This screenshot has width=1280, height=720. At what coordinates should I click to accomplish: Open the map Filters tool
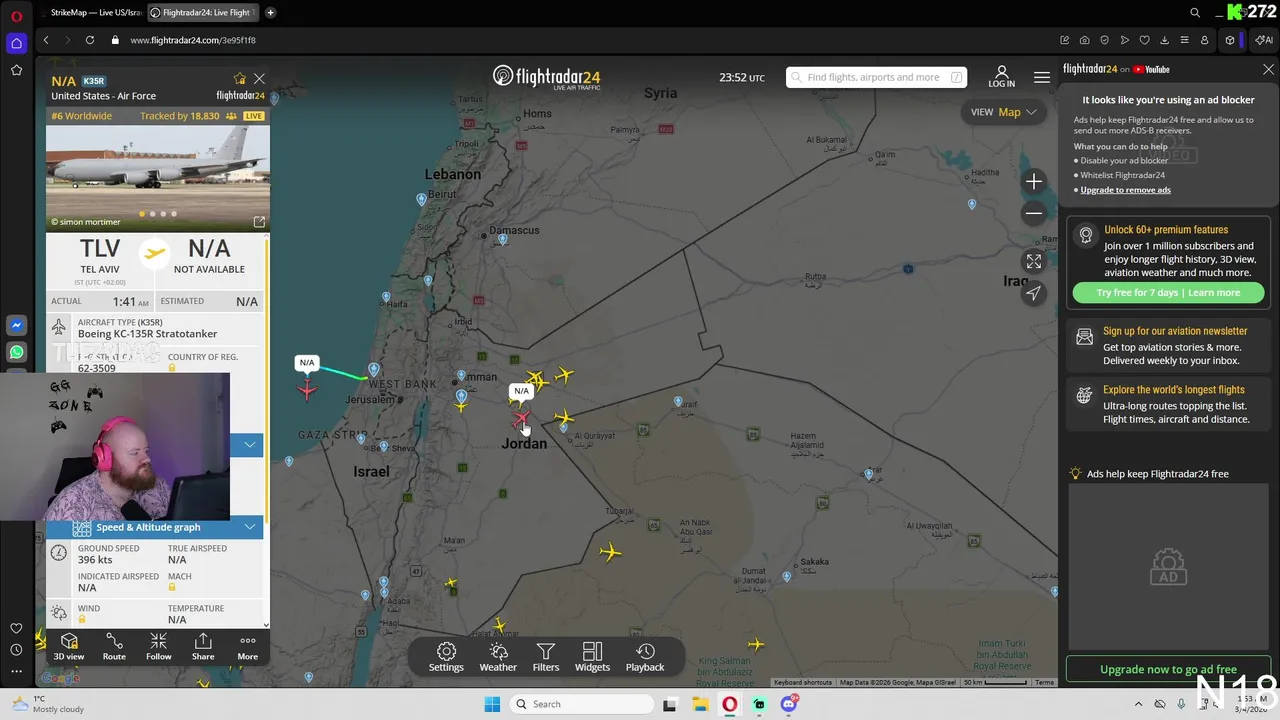pyautogui.click(x=546, y=657)
